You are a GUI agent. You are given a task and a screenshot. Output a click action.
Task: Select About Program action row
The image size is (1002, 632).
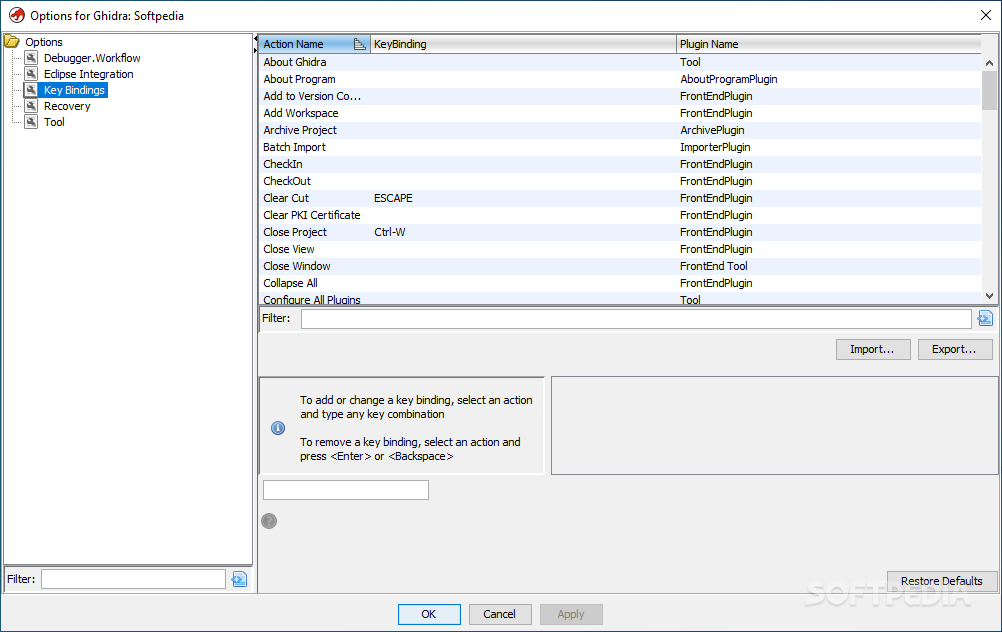click(x=620, y=79)
